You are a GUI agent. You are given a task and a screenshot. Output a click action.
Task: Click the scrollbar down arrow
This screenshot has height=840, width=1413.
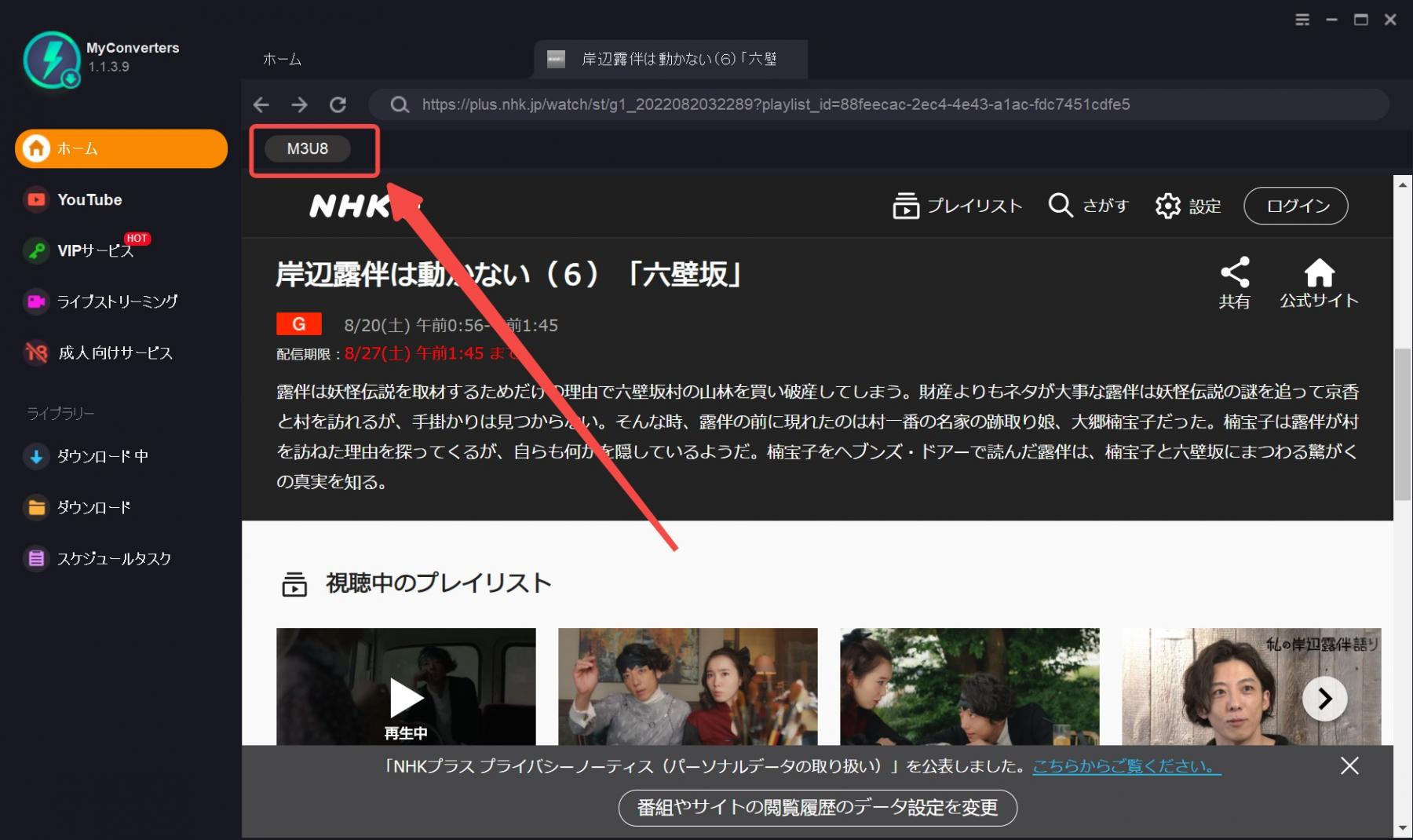click(1403, 828)
